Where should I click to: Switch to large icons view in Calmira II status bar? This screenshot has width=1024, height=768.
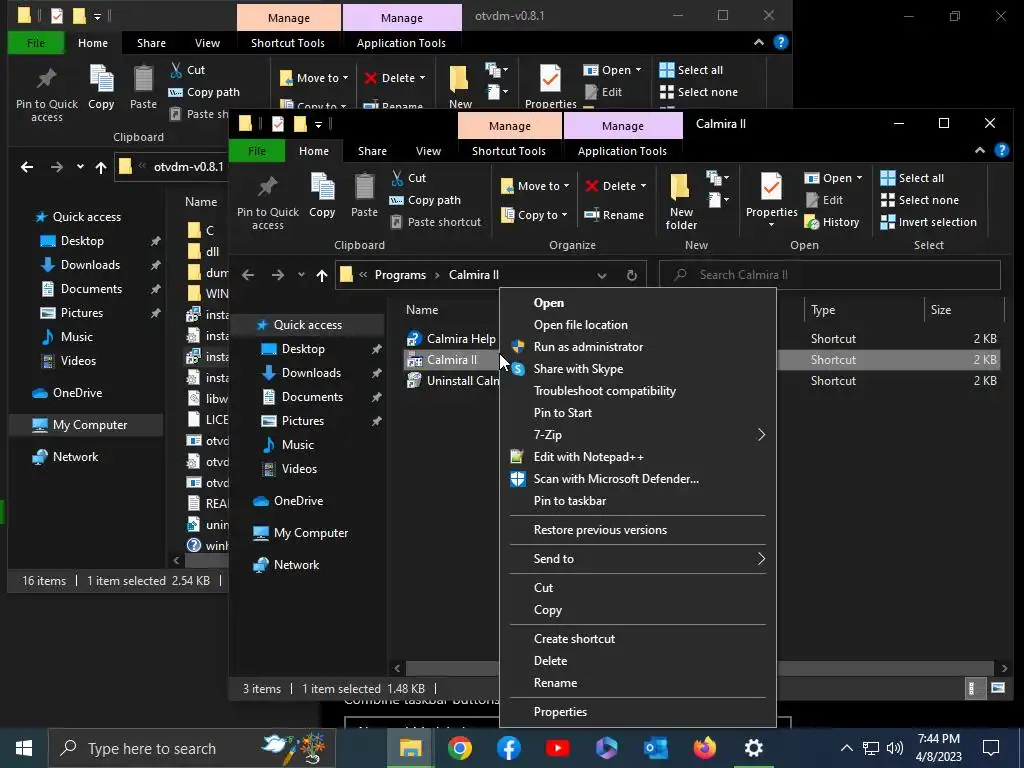tap(998, 688)
